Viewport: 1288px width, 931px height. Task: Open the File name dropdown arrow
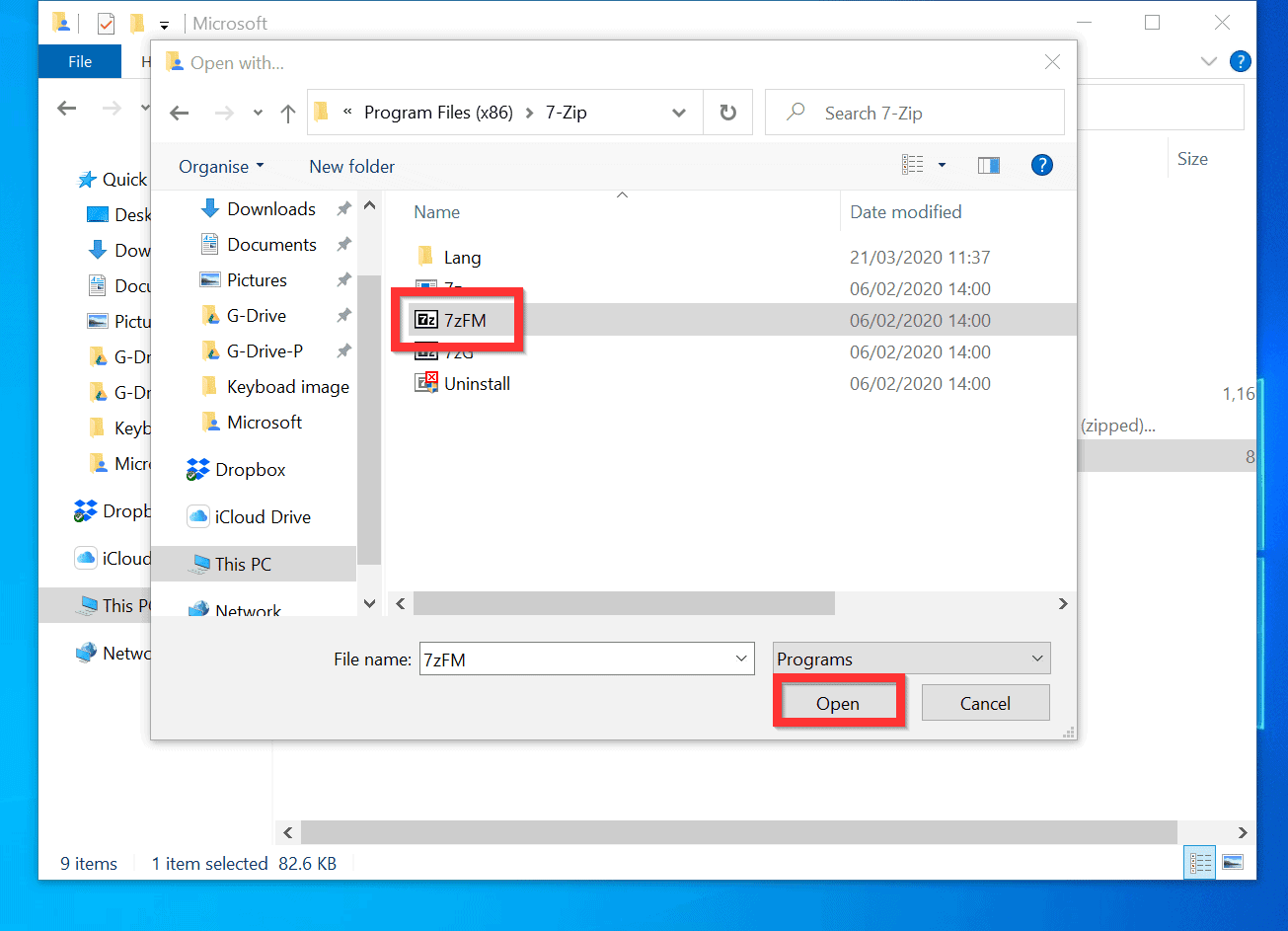coord(741,659)
